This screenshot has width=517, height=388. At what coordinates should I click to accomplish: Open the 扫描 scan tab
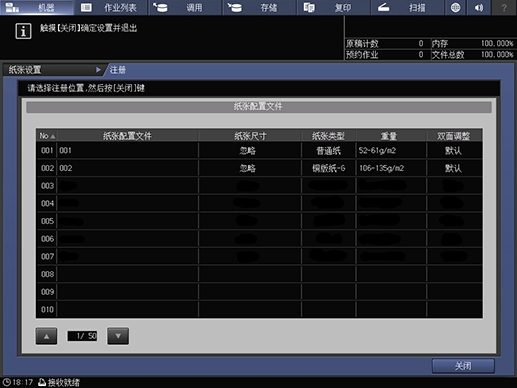click(408, 7)
